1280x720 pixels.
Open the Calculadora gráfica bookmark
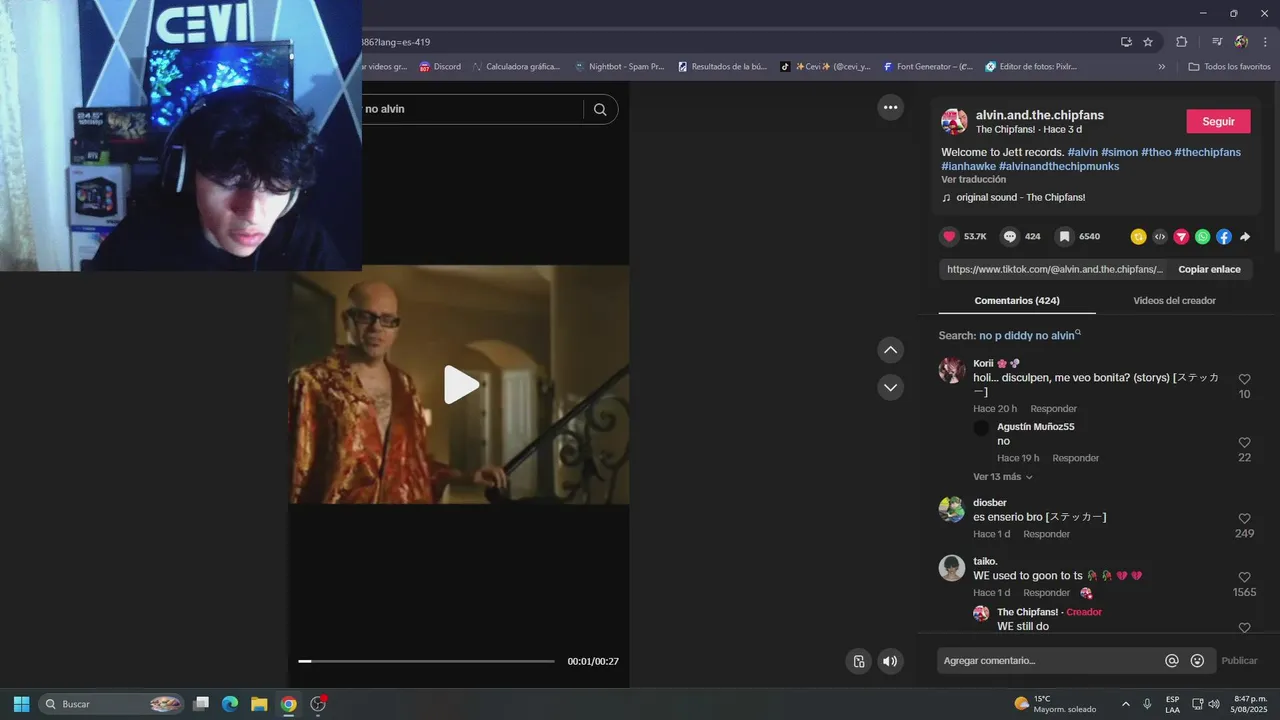pos(515,67)
